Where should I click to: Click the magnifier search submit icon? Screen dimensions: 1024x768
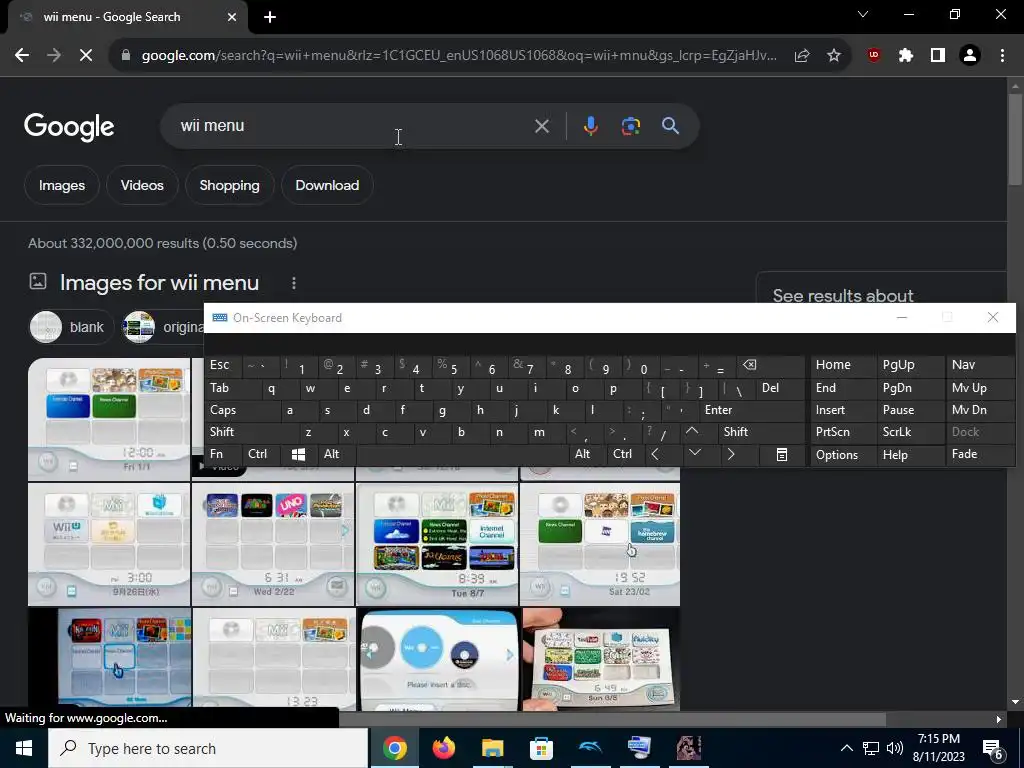(x=671, y=126)
